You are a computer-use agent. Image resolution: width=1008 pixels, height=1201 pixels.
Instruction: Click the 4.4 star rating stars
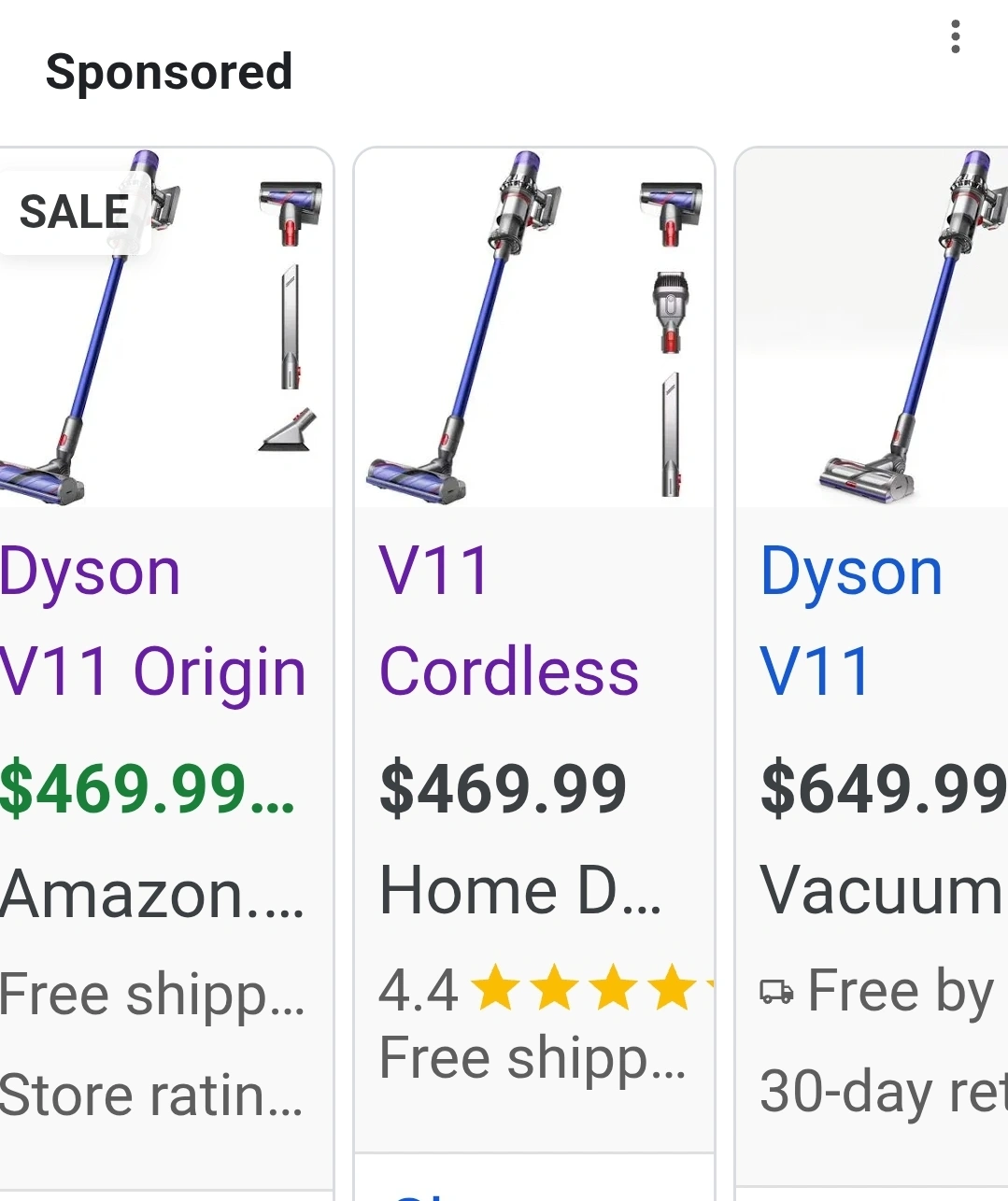(x=592, y=990)
